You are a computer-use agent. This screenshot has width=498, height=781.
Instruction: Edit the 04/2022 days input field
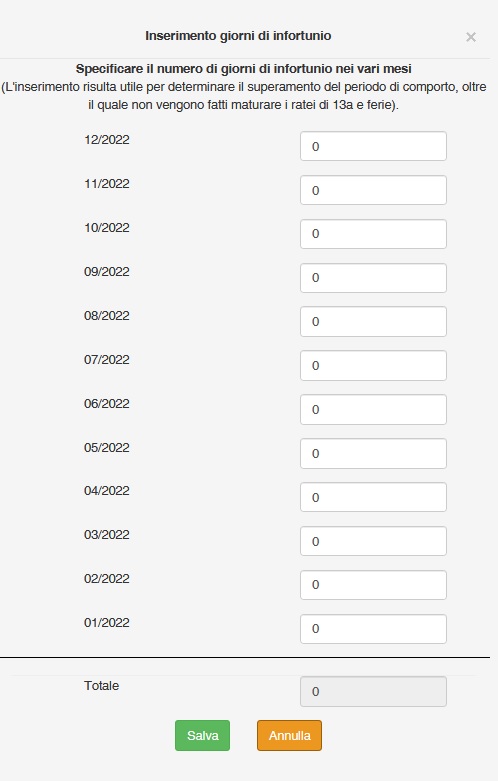click(x=373, y=497)
